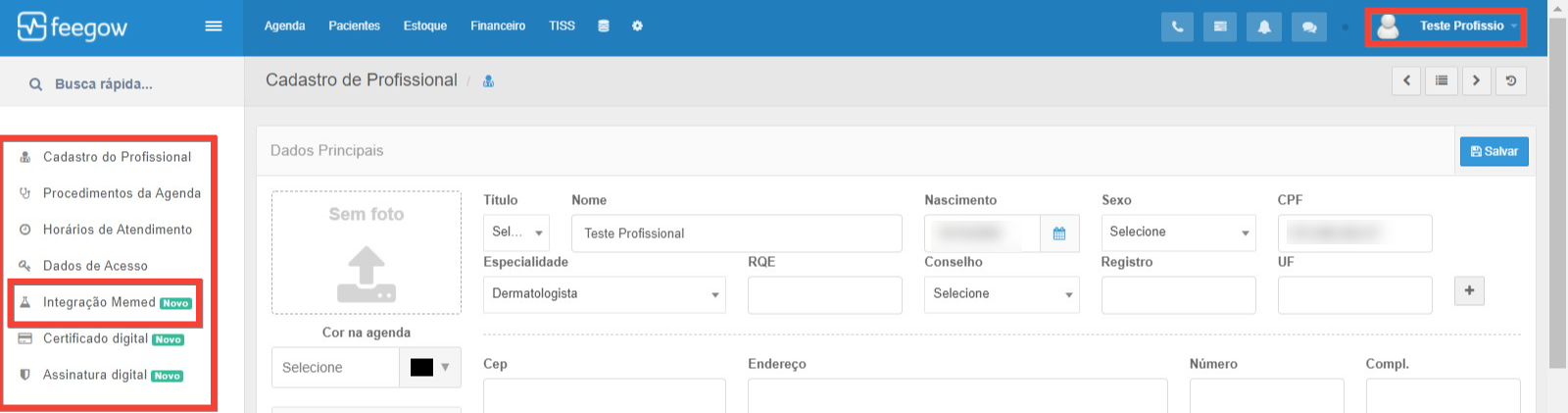This screenshot has width=1568, height=413.
Task: Go to next record arrow
Action: [1476, 80]
